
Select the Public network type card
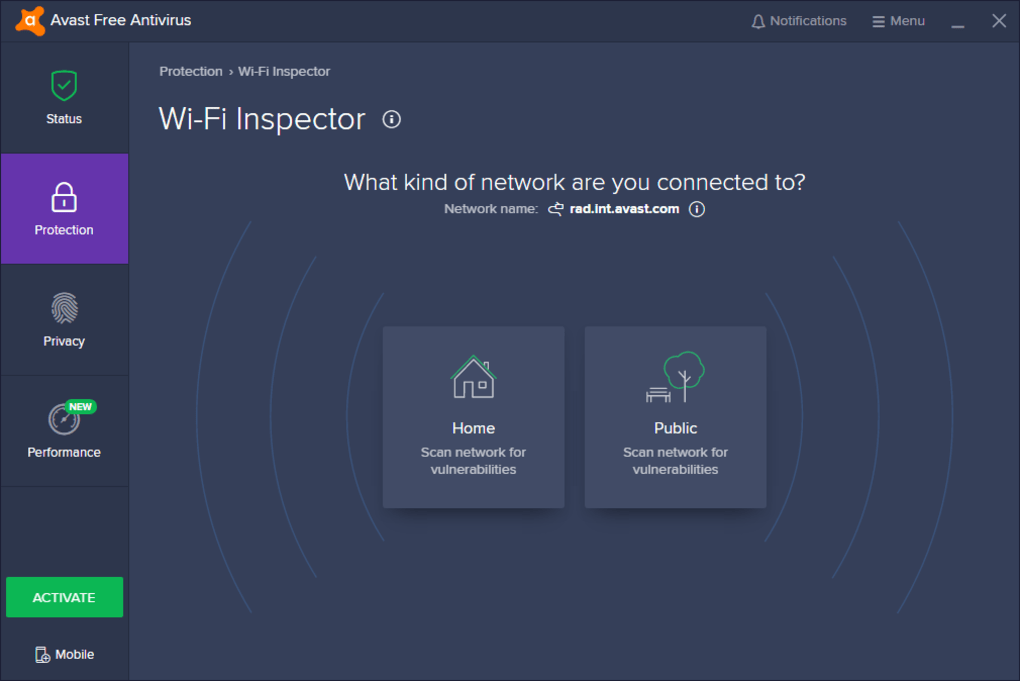coord(675,417)
